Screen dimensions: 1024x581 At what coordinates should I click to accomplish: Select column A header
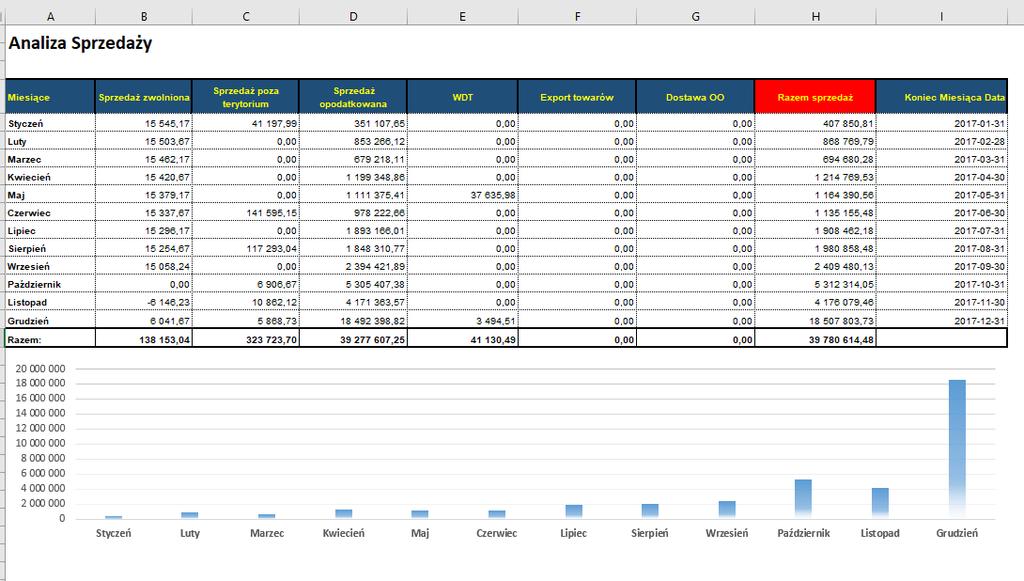50,16
